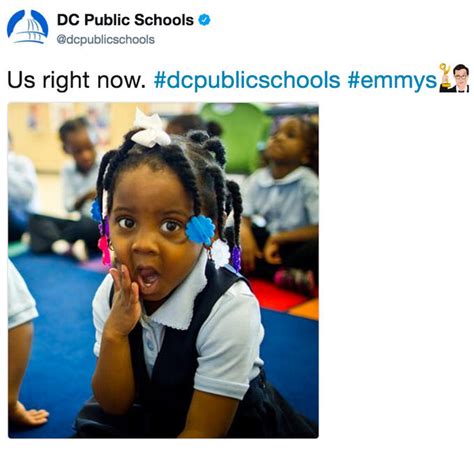Screen dimensions: 474x450
Task: Click the girl's dark jumper dress
Action: (x=173, y=367)
